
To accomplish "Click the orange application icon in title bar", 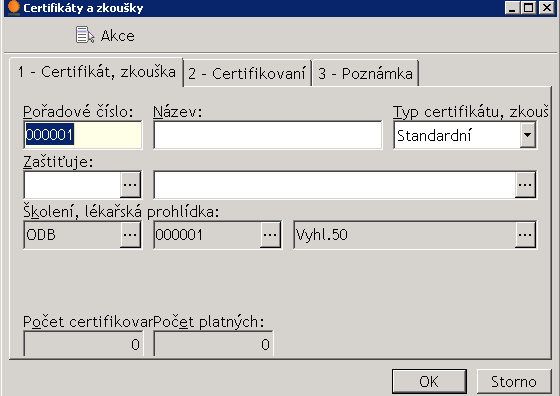I will pyautogui.click(x=13, y=7).
